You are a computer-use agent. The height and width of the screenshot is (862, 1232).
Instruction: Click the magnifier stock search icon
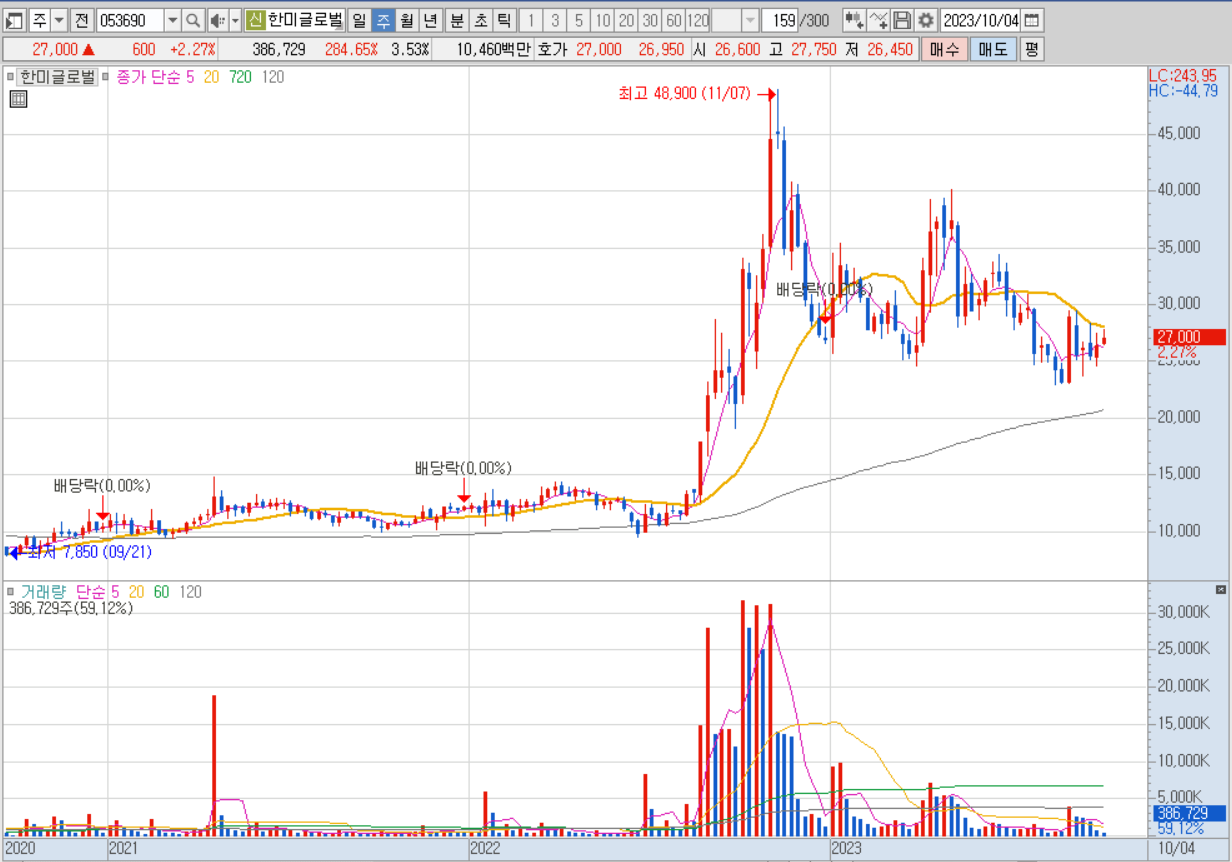click(x=192, y=20)
